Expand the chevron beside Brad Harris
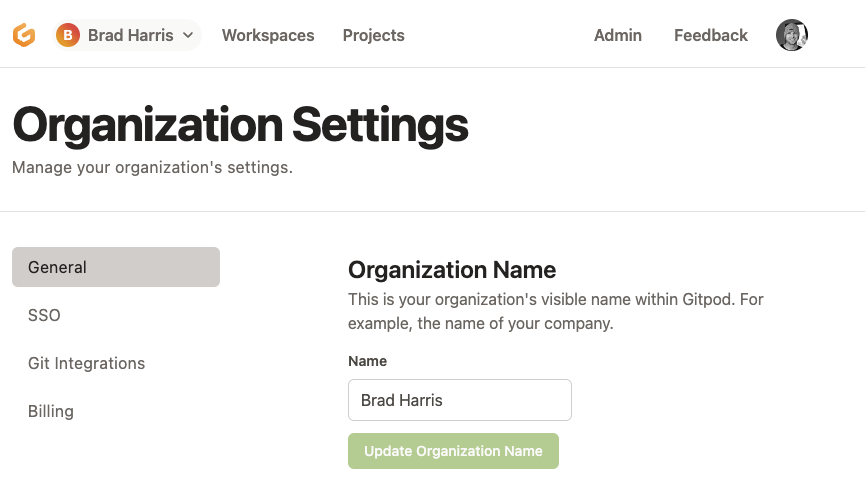 188,35
